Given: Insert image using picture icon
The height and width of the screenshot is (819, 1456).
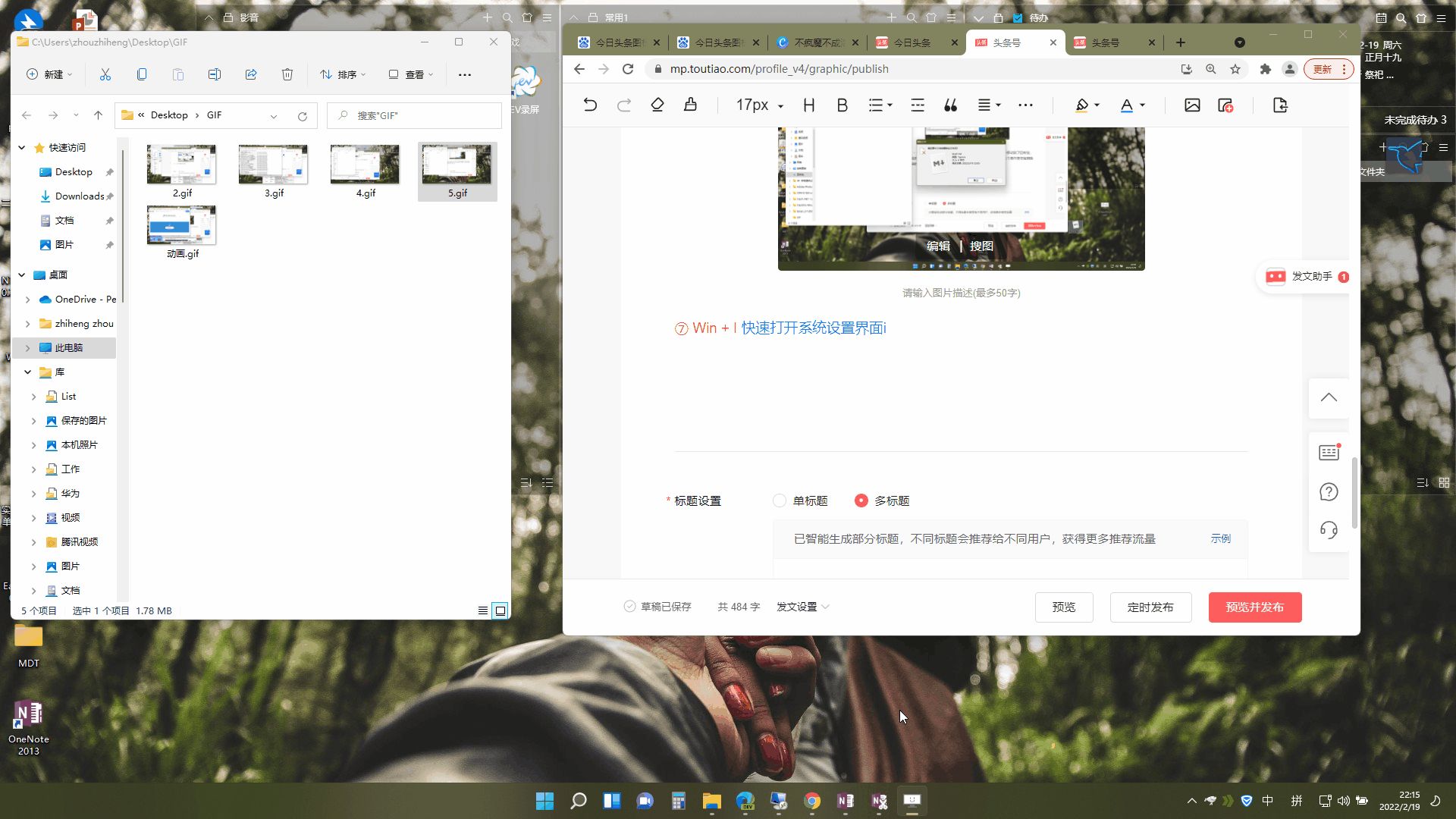Looking at the screenshot, I should [1192, 105].
